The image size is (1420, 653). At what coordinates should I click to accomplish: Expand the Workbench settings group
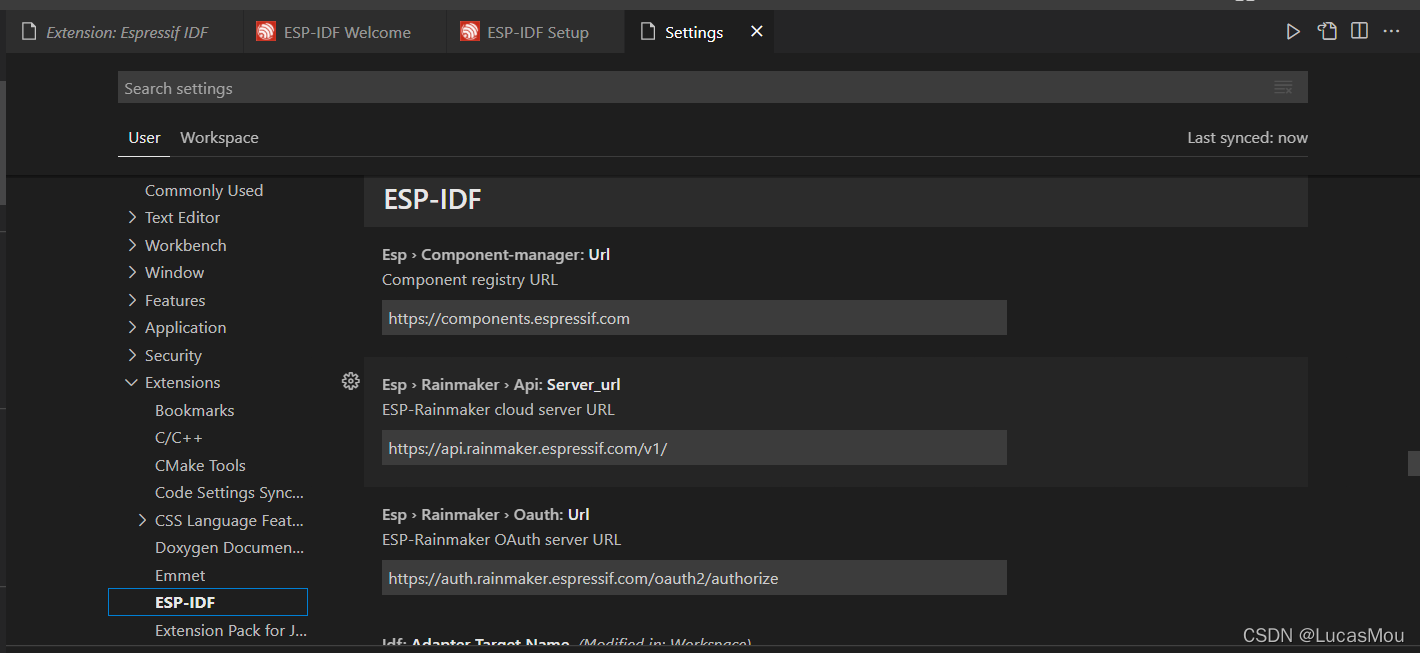tap(132, 245)
